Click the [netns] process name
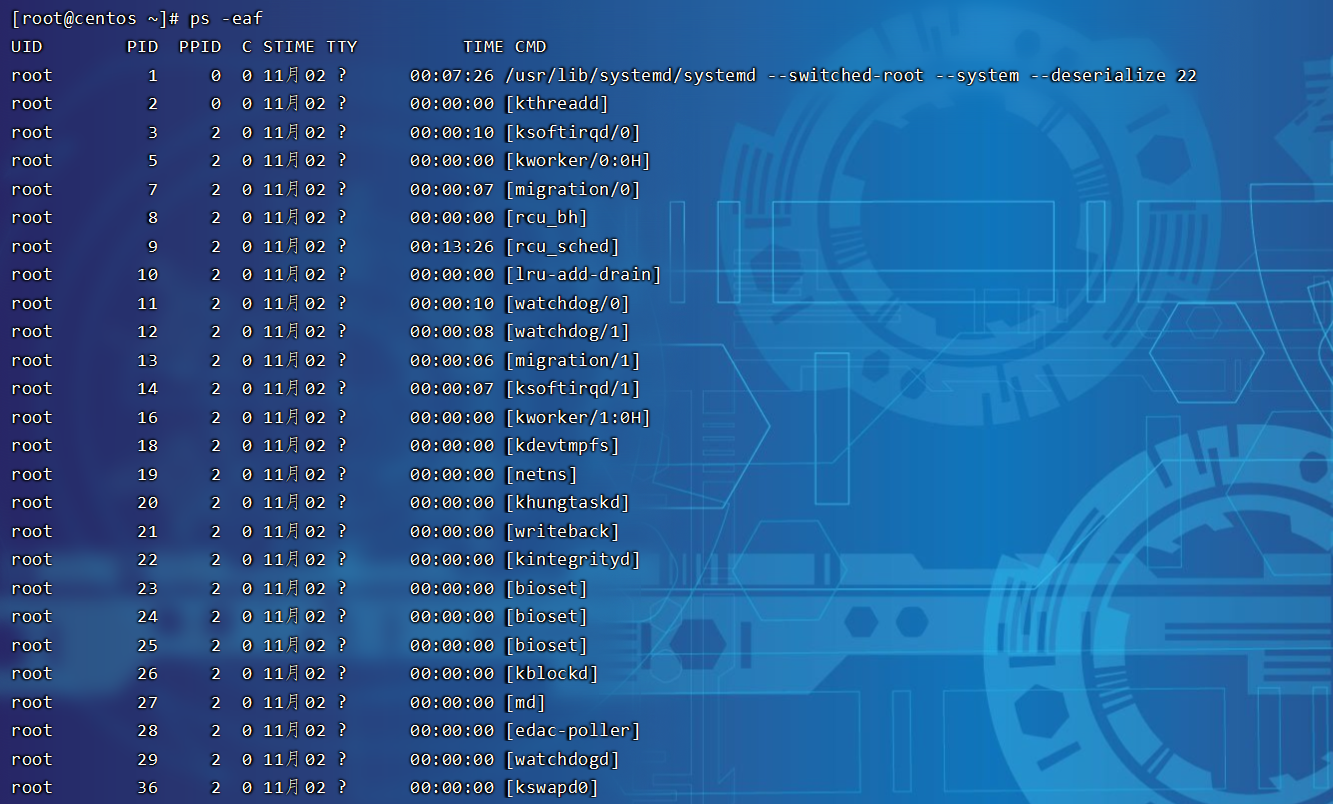Image resolution: width=1333 pixels, height=804 pixels. click(x=542, y=474)
